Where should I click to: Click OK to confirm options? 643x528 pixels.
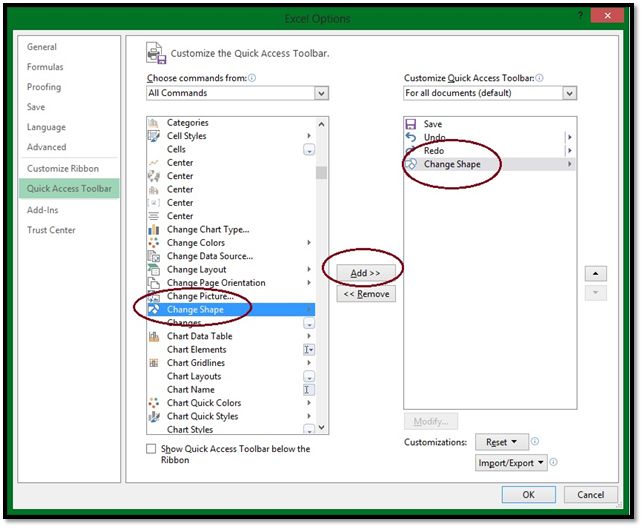529,495
